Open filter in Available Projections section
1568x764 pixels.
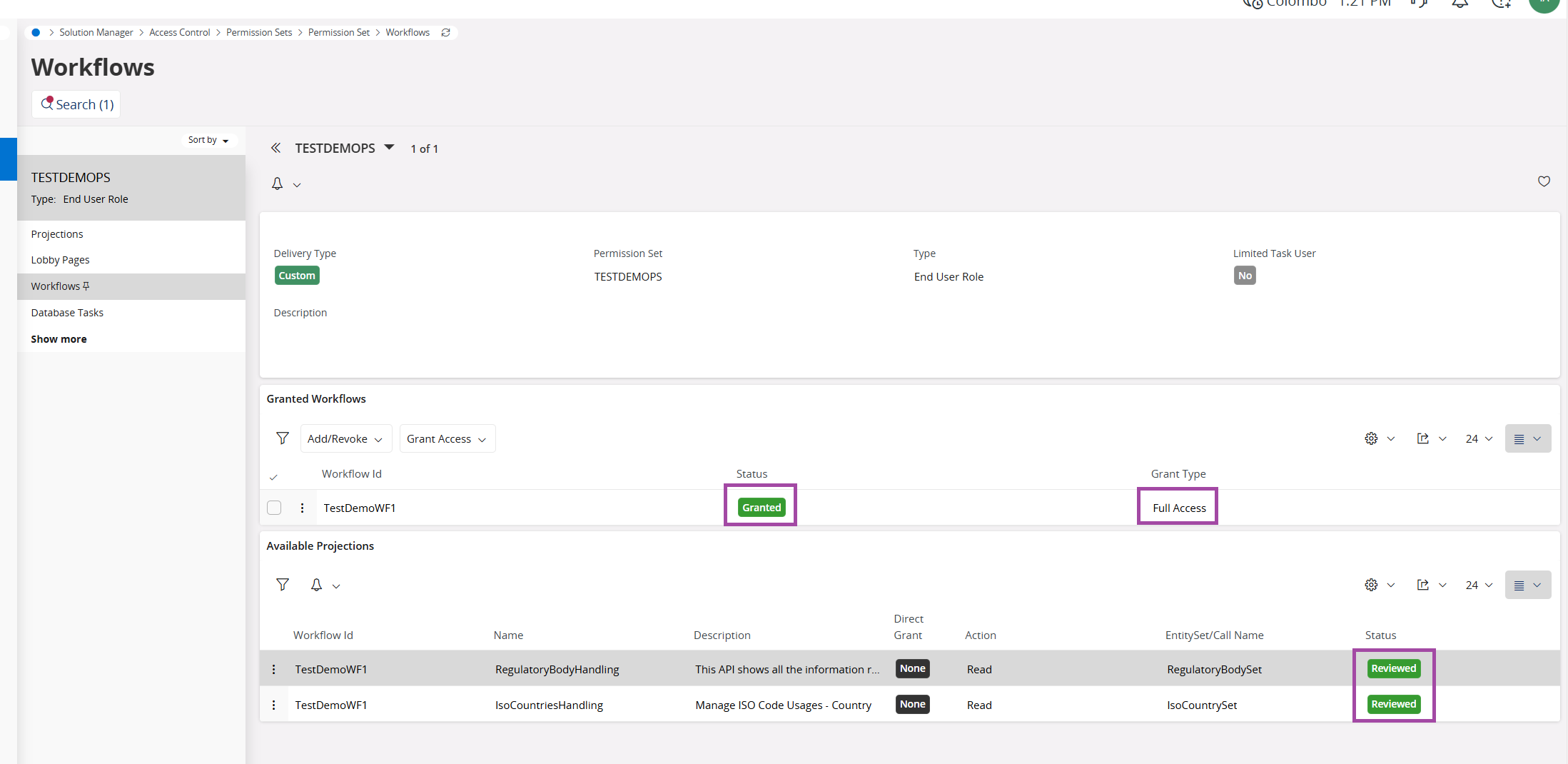point(283,585)
